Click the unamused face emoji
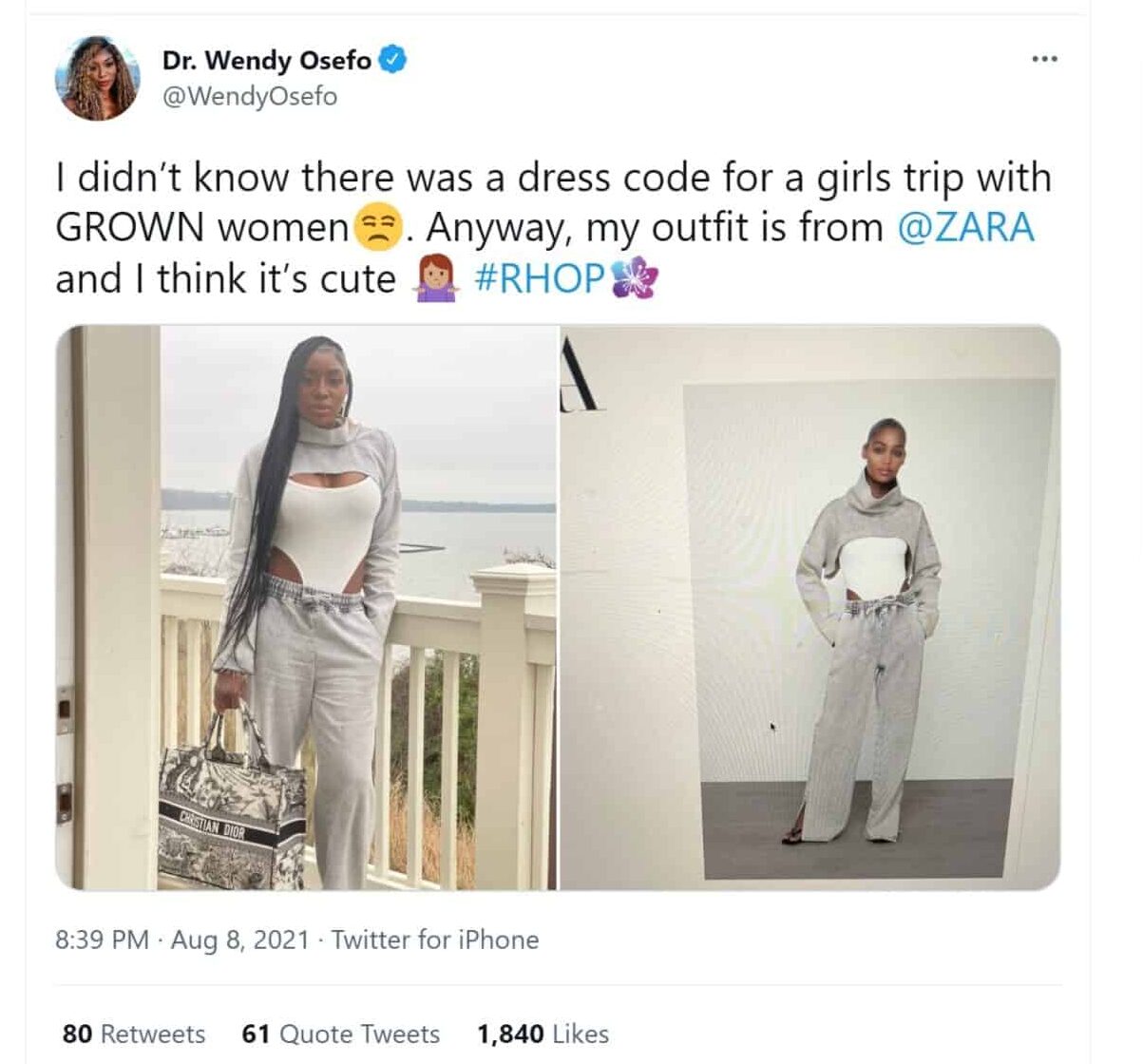 (x=377, y=229)
